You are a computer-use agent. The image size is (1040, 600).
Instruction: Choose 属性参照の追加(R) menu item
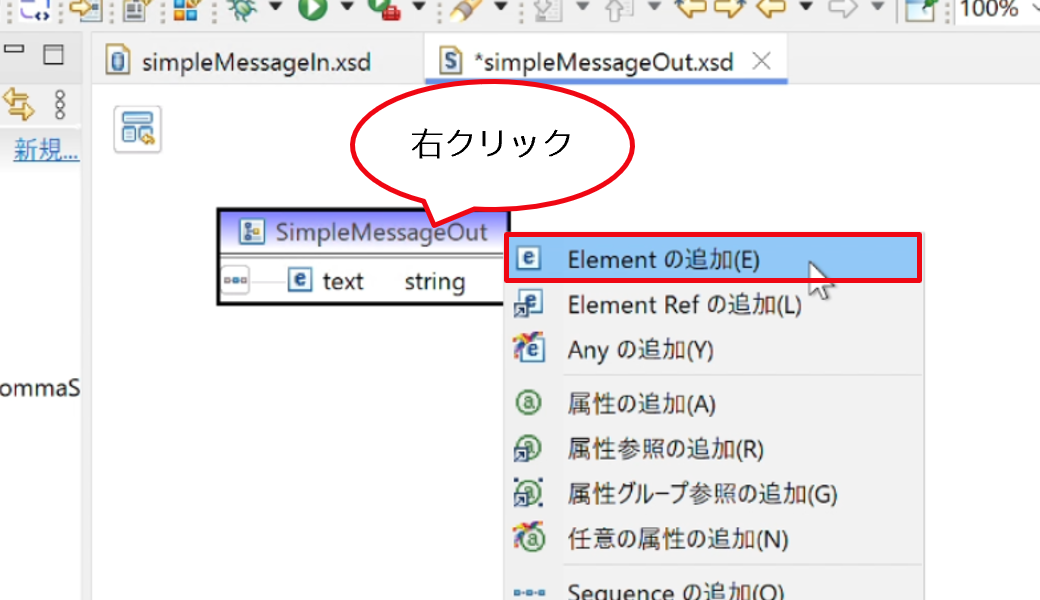coord(713,449)
